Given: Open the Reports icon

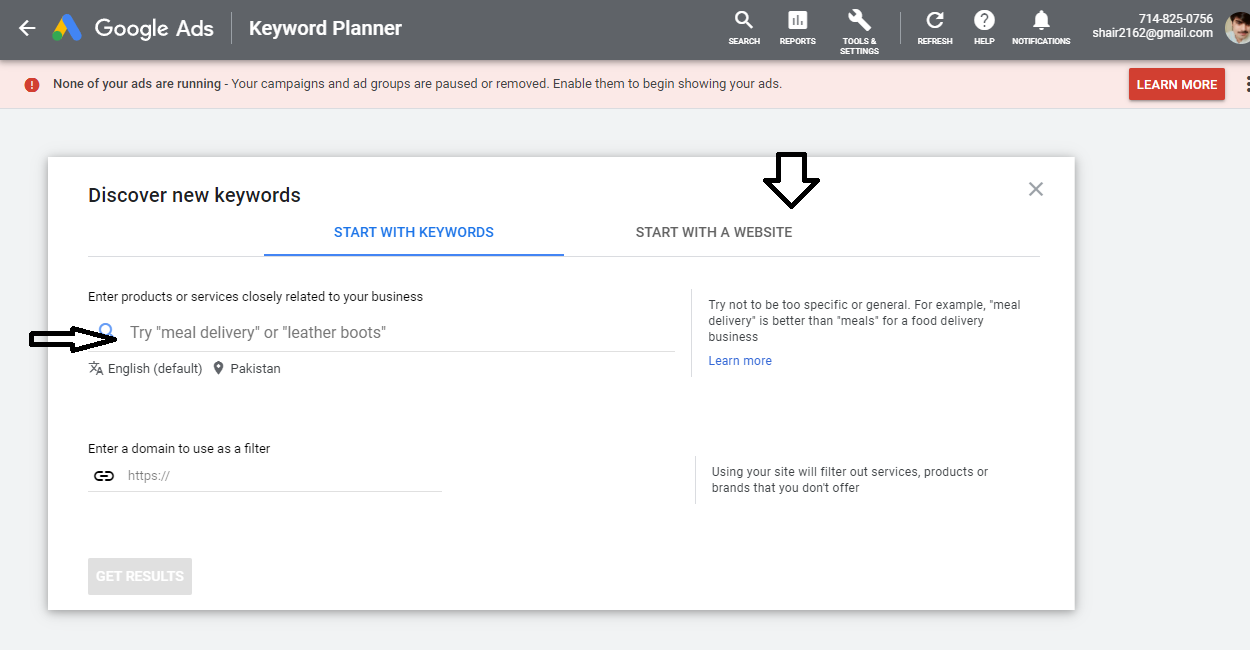Looking at the screenshot, I should click(x=797, y=26).
